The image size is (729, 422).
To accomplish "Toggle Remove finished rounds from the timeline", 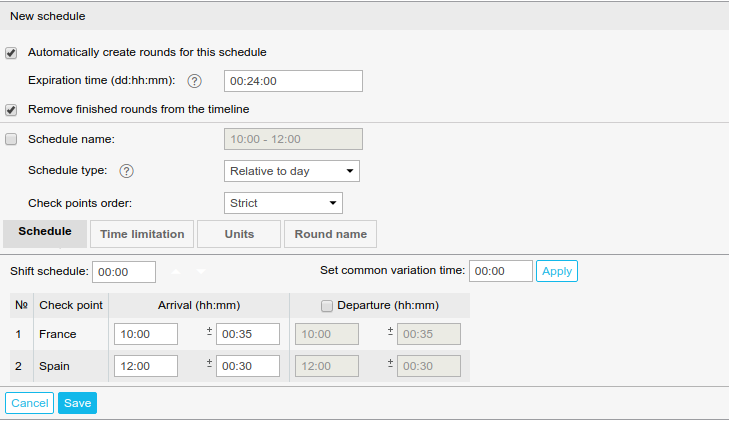I will coord(12,109).
